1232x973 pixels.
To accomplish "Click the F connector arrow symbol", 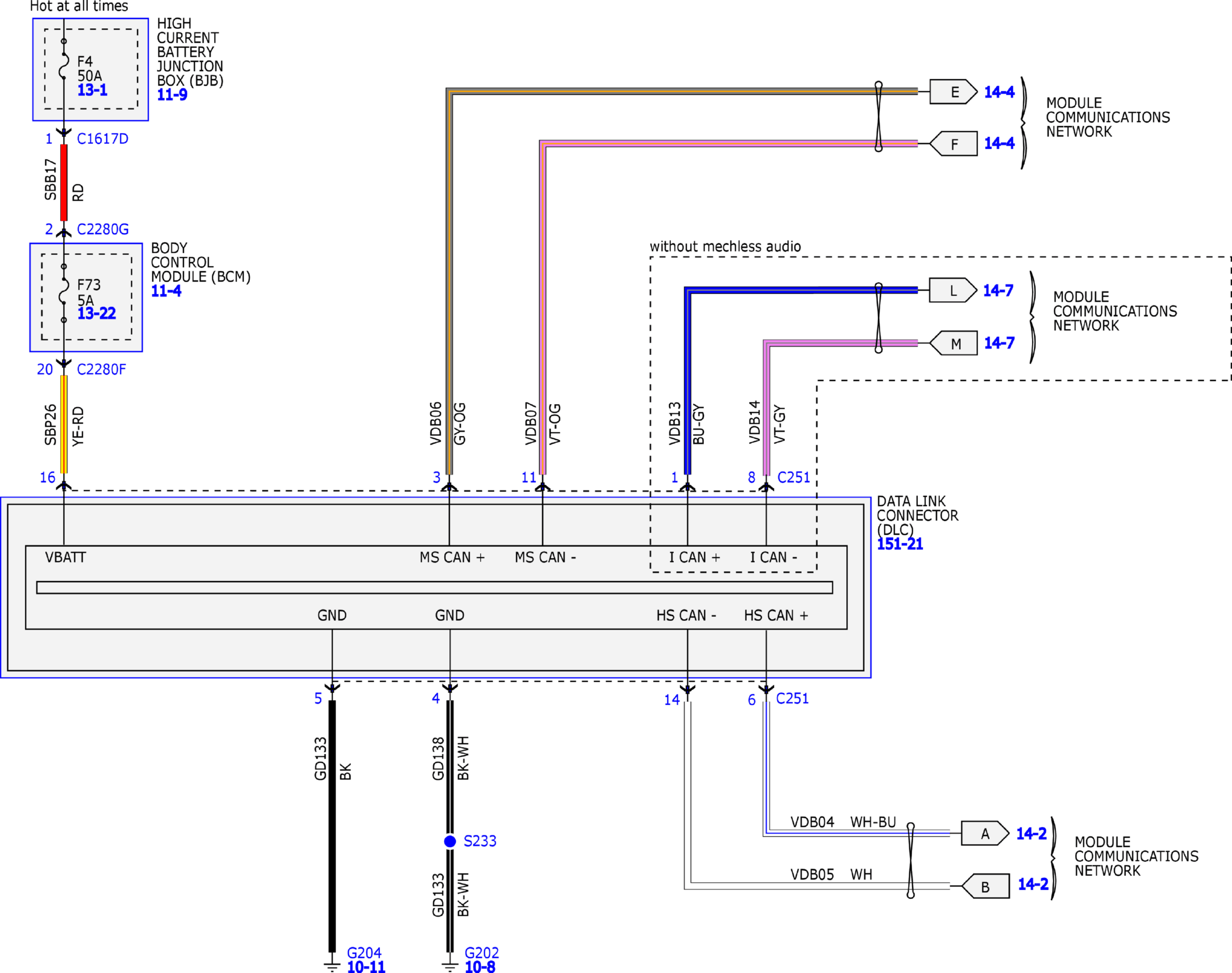I will (954, 143).
